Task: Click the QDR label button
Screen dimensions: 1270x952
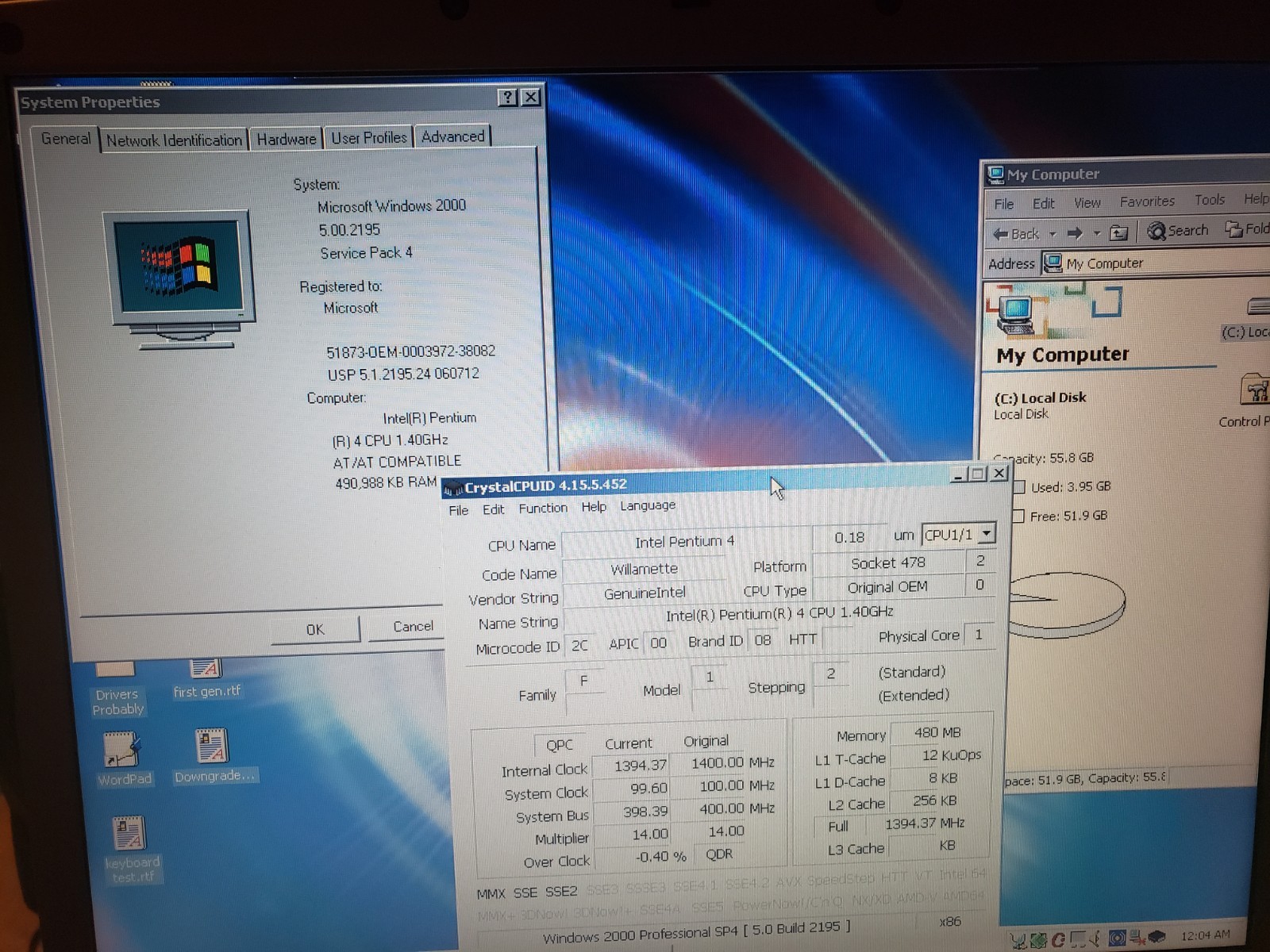Action: [x=719, y=854]
